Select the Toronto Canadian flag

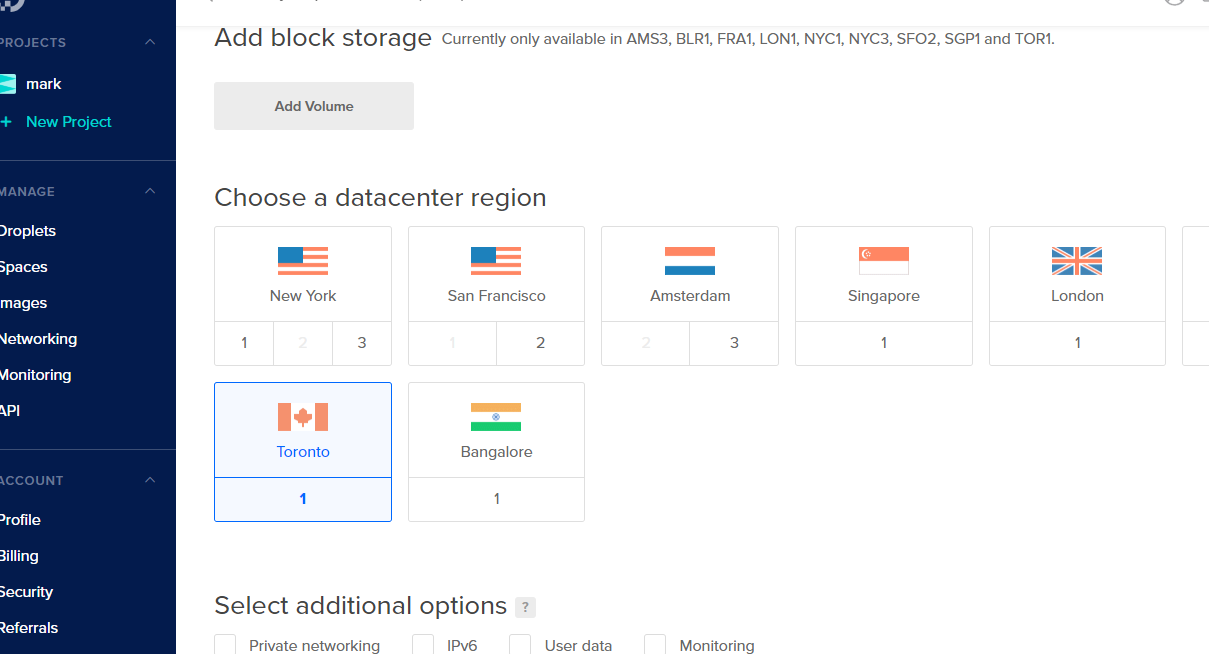pos(302,416)
